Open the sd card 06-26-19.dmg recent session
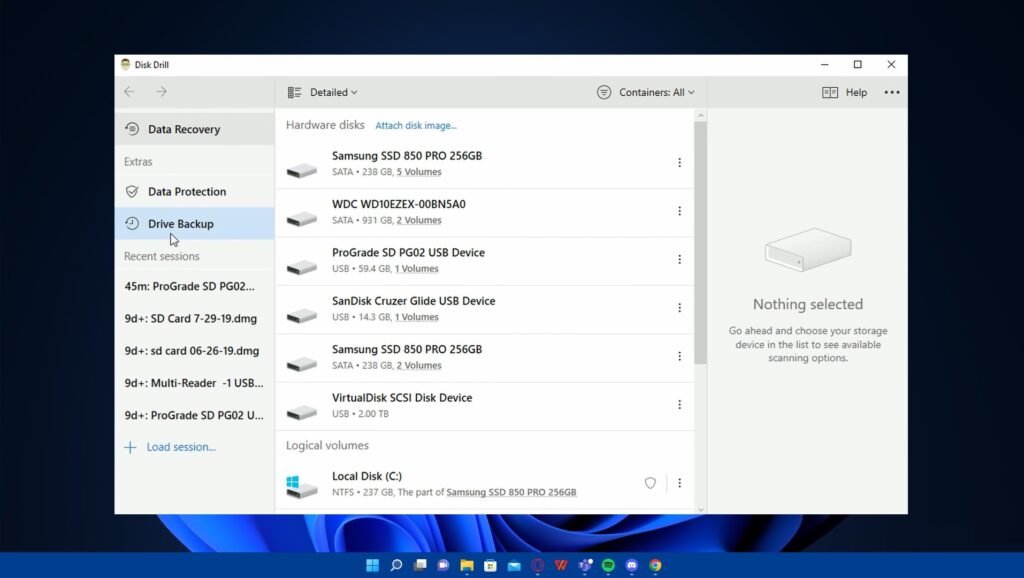This screenshot has height=578, width=1024. click(x=195, y=351)
